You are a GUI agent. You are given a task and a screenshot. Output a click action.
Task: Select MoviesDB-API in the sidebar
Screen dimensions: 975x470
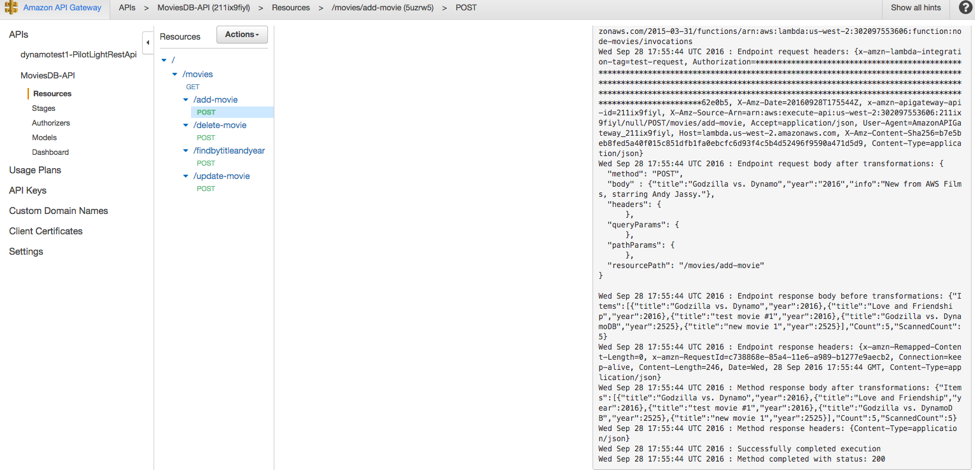(49, 75)
